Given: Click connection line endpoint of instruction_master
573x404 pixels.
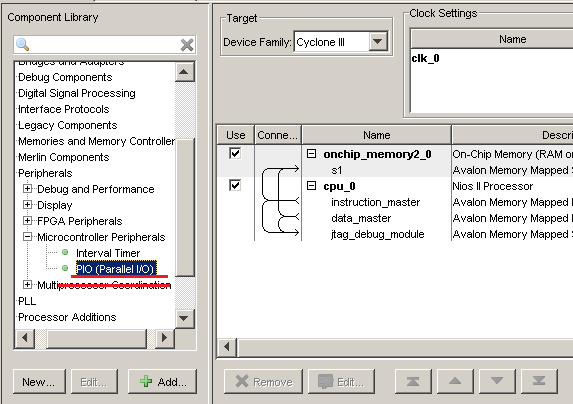Looking at the screenshot, I should tap(297, 201).
